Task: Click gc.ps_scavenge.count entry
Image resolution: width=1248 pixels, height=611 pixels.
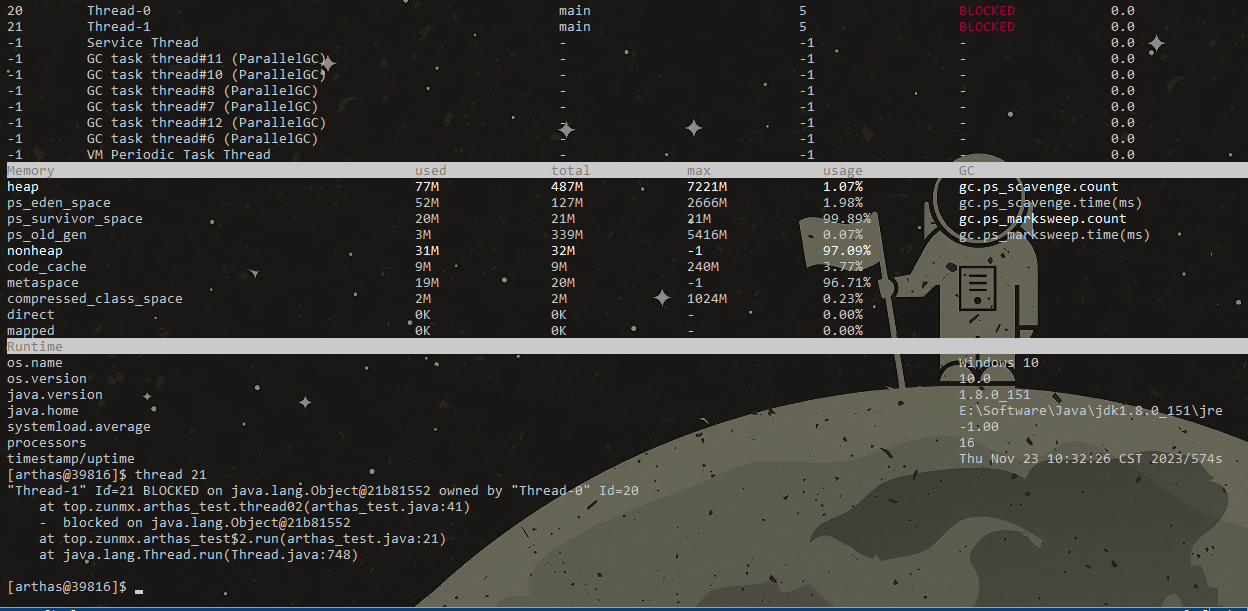Action: pos(1039,187)
